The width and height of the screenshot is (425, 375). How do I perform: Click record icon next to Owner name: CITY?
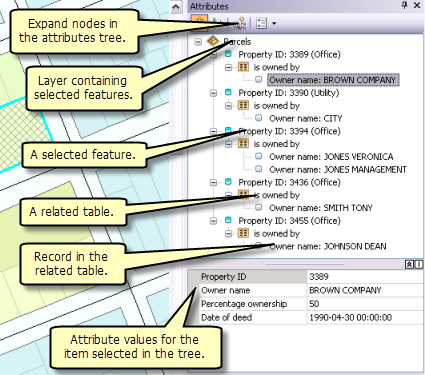point(259,118)
